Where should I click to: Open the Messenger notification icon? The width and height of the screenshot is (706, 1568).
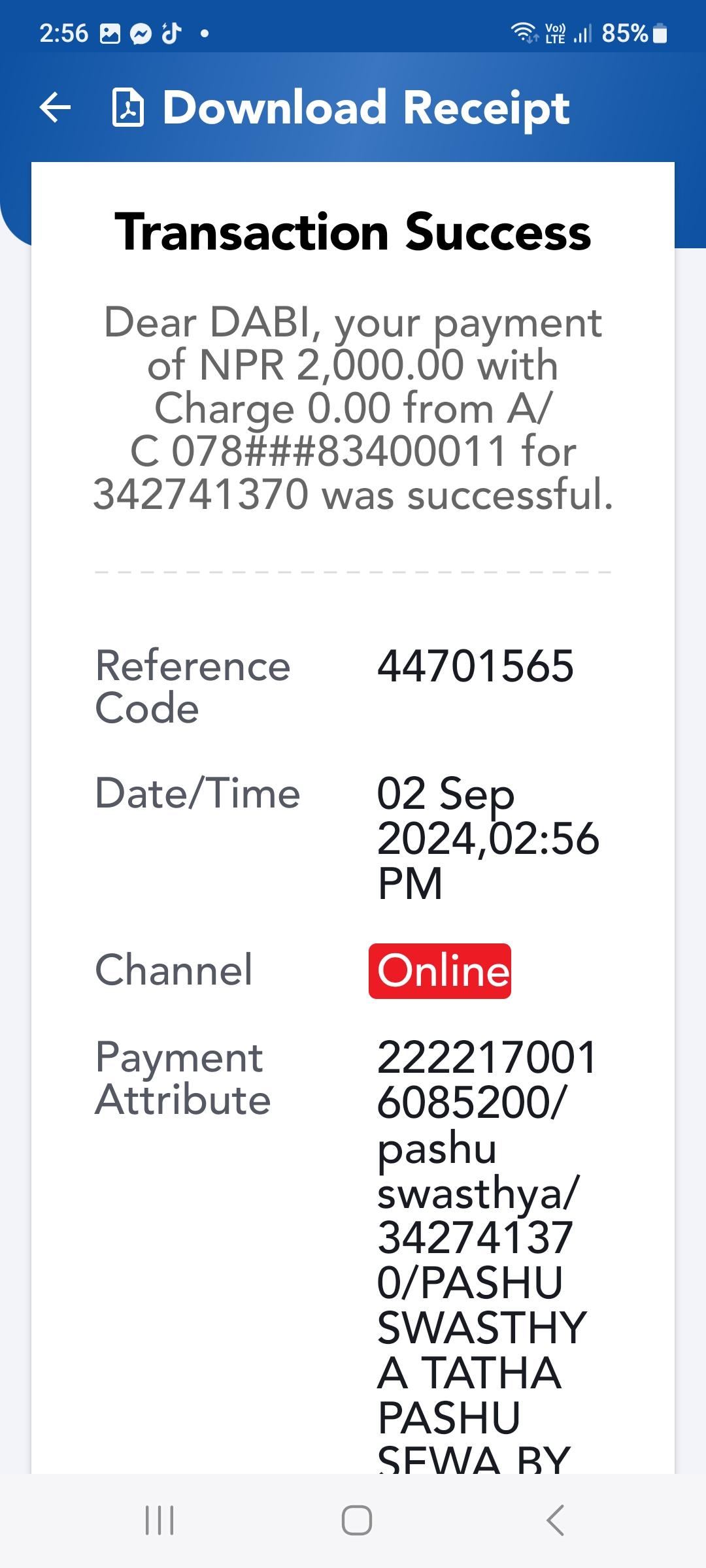[141, 33]
